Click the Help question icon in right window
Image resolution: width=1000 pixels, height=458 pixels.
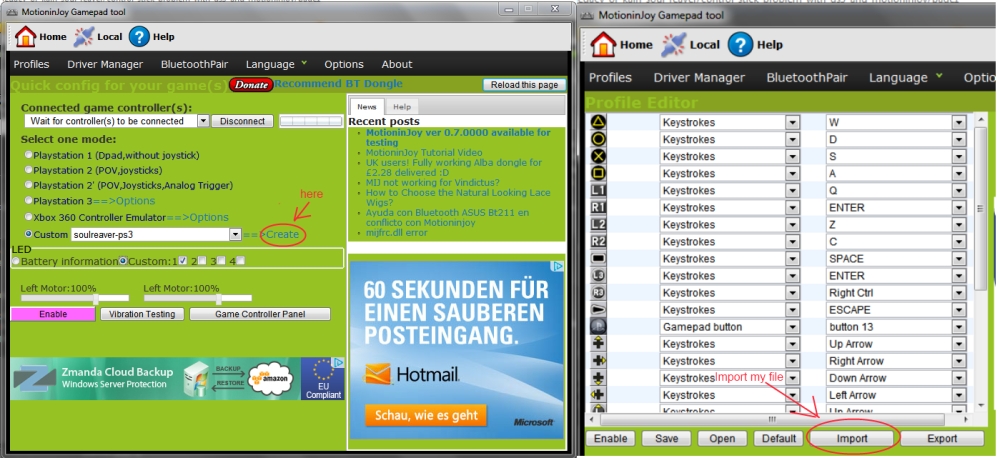click(x=740, y=45)
